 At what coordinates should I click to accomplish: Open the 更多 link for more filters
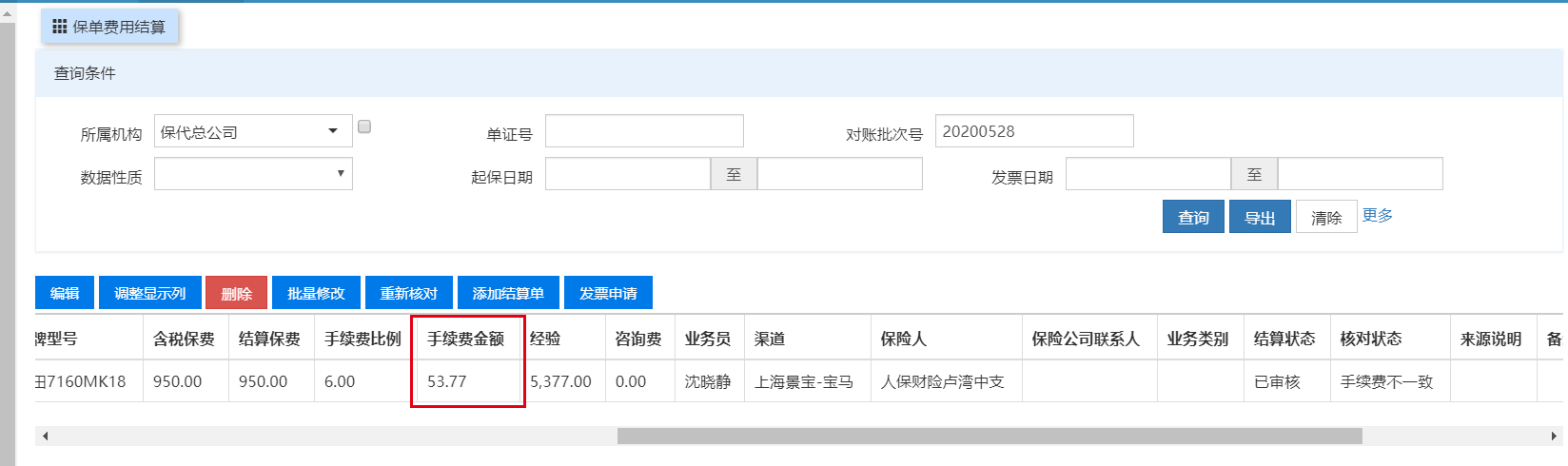pos(1377,216)
